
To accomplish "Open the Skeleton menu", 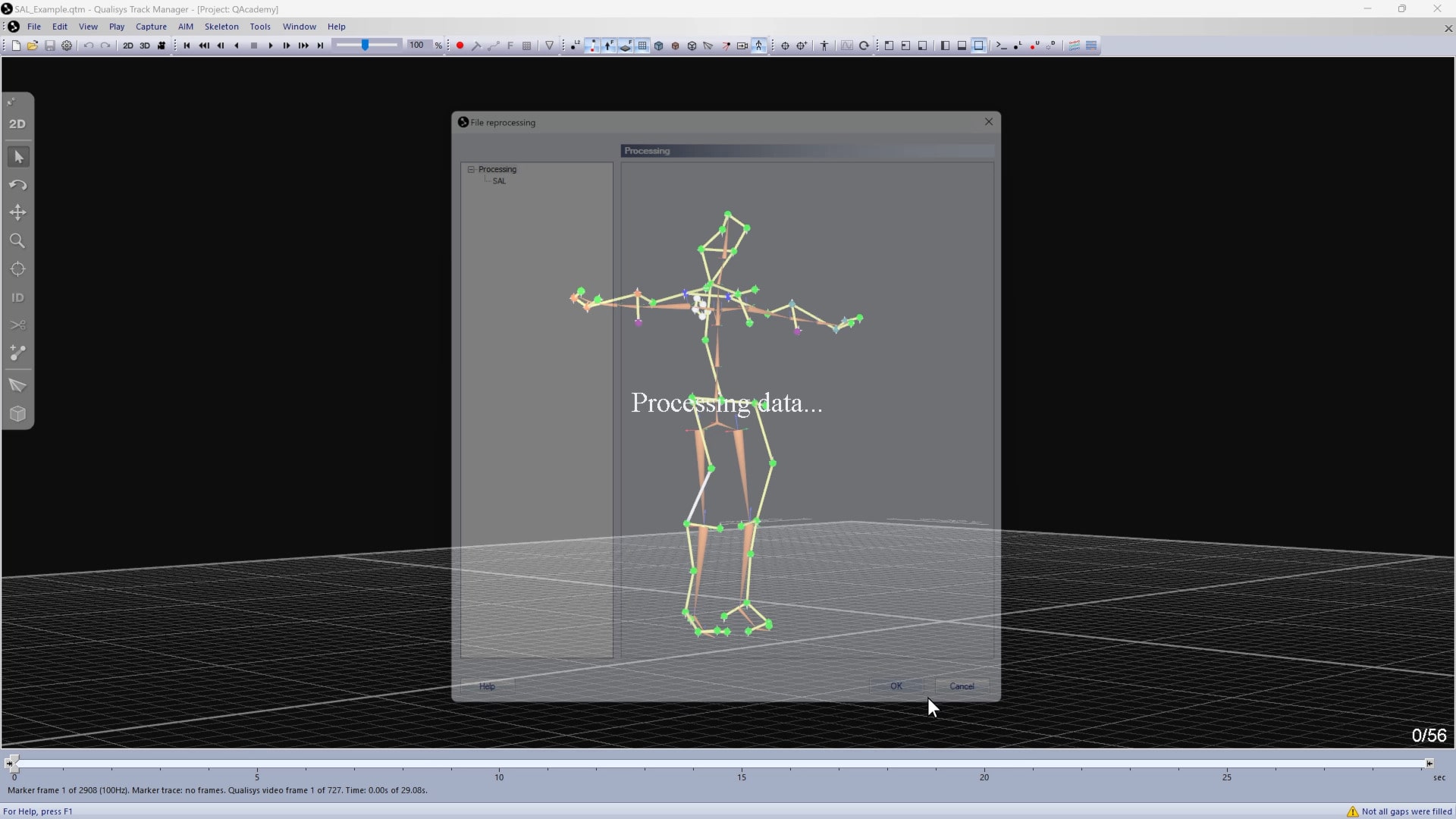I will (x=221, y=27).
